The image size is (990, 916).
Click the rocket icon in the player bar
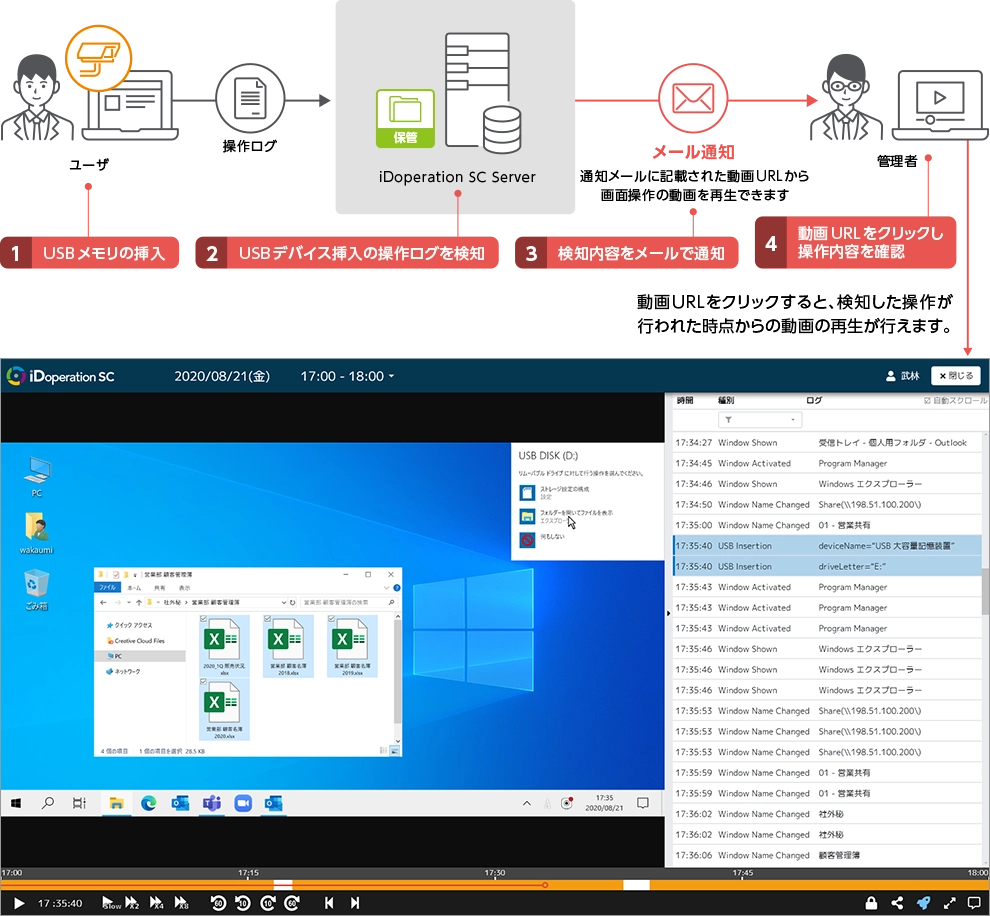(x=923, y=903)
